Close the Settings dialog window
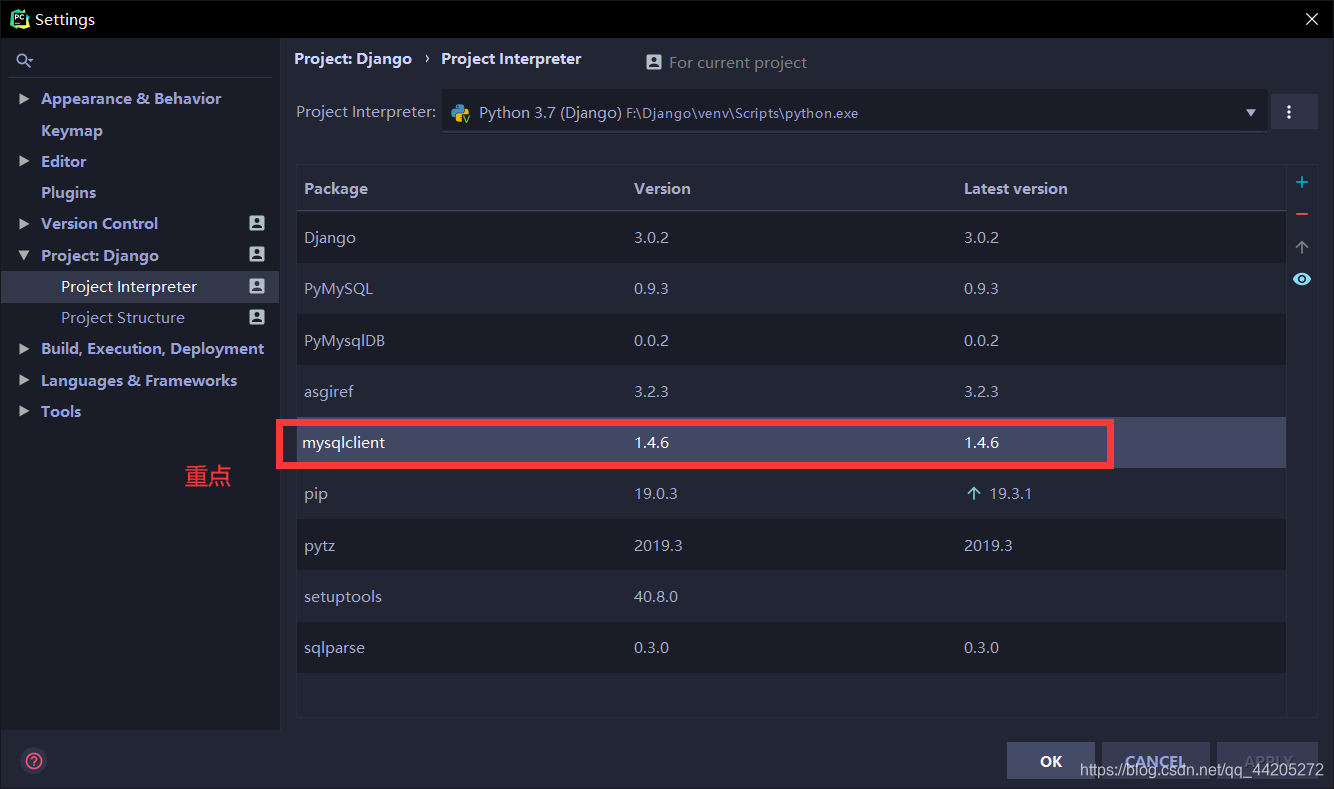The height and width of the screenshot is (789, 1334). coord(1311,19)
